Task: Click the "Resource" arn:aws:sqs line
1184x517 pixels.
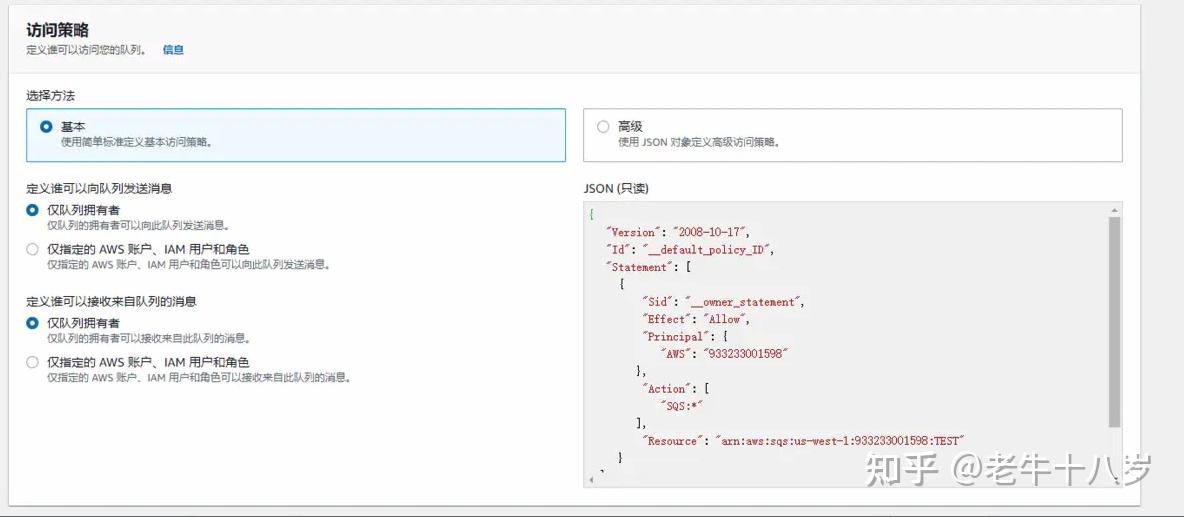Action: tap(803, 441)
